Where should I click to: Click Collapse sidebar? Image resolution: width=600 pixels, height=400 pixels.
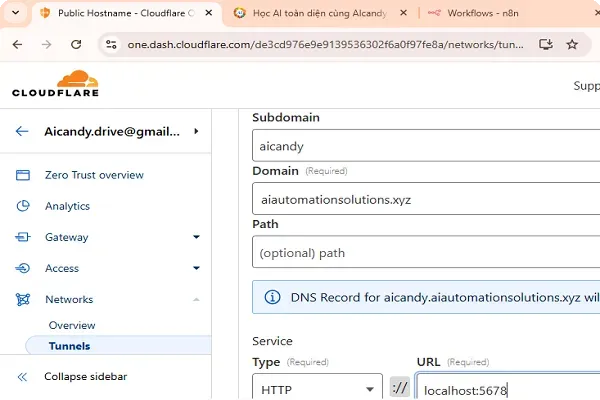tap(85, 377)
